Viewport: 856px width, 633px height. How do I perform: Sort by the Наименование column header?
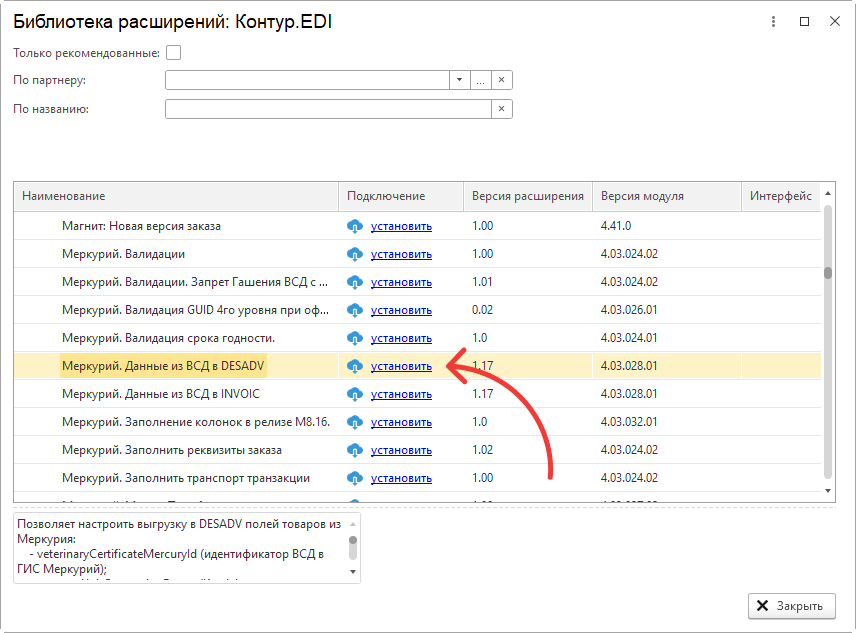176,196
